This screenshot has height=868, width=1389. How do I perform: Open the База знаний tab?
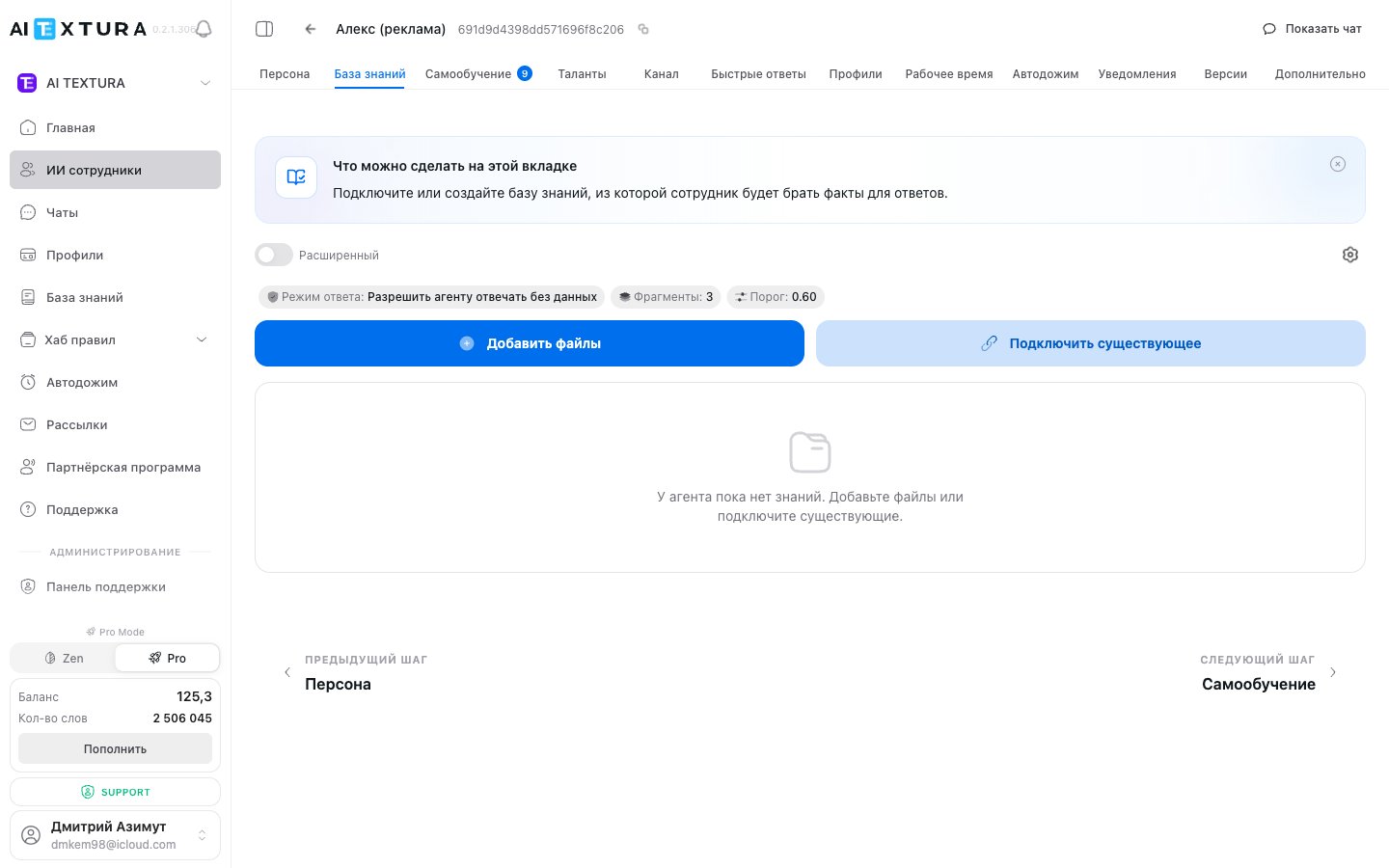click(369, 74)
